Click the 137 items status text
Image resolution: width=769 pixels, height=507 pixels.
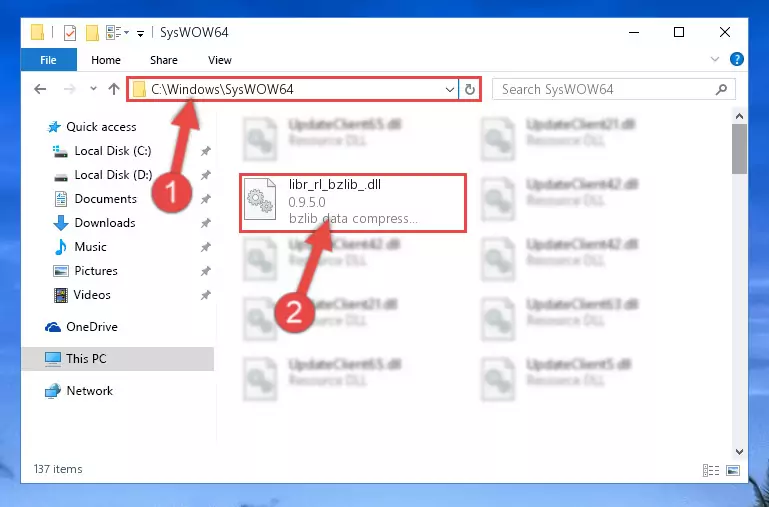pyautogui.click(x=58, y=469)
